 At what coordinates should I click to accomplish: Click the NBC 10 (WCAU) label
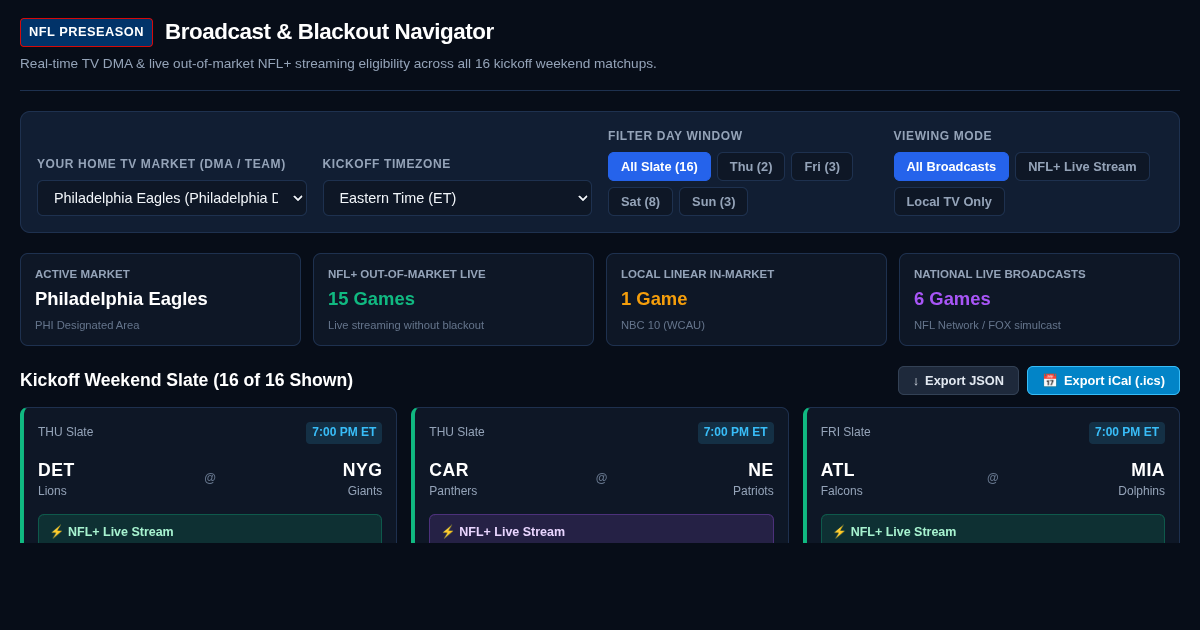(663, 325)
